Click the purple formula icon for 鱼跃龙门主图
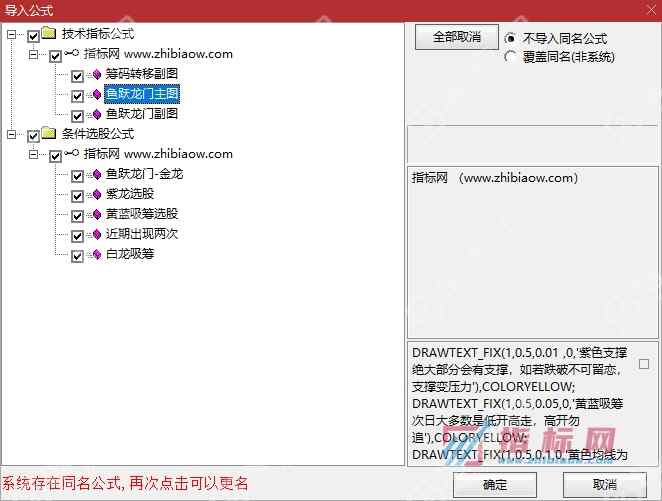 [x=97, y=94]
